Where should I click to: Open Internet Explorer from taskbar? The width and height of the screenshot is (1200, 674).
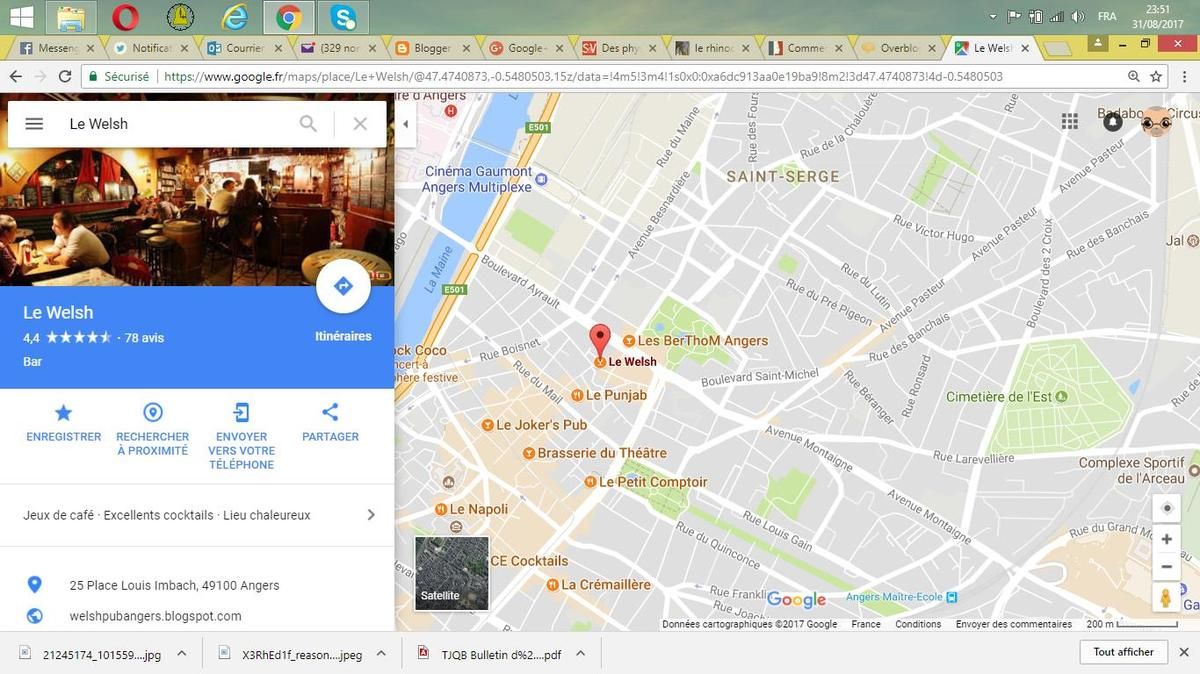point(234,17)
